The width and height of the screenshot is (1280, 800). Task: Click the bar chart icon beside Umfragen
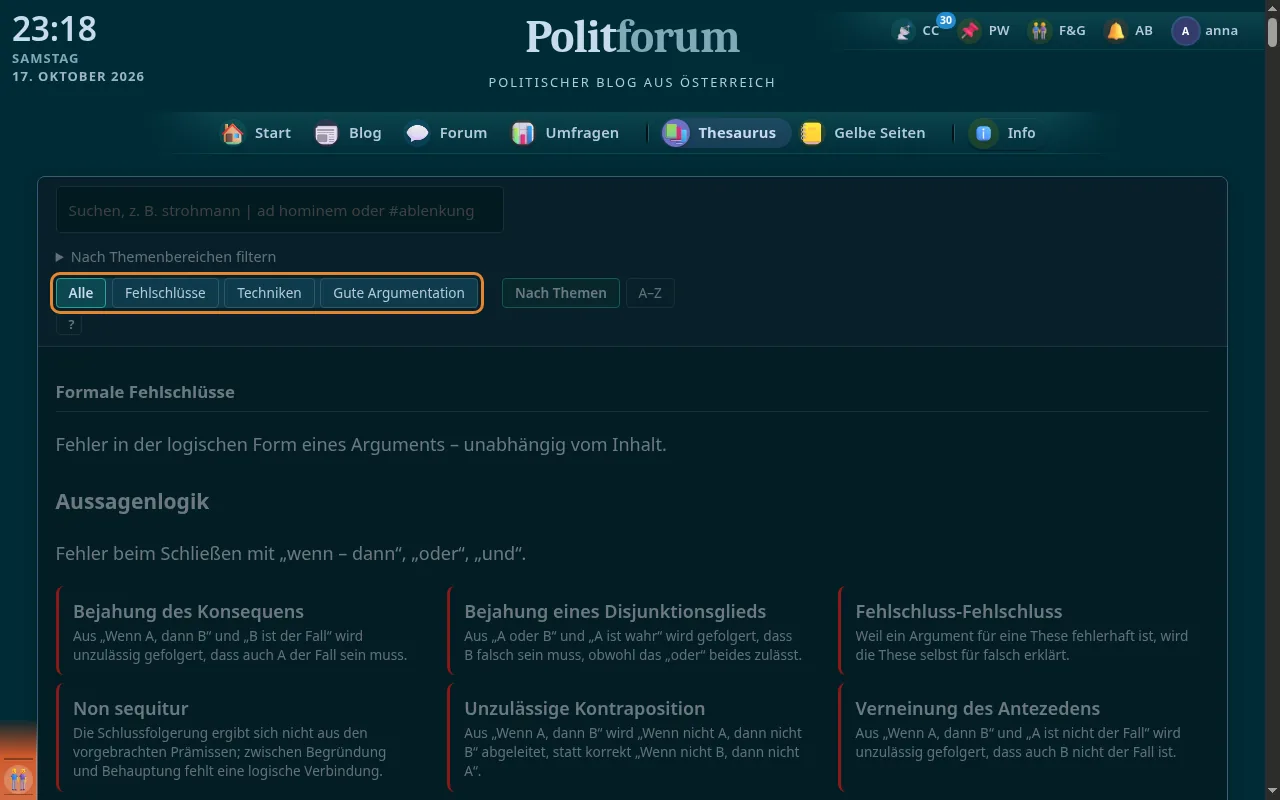point(523,133)
